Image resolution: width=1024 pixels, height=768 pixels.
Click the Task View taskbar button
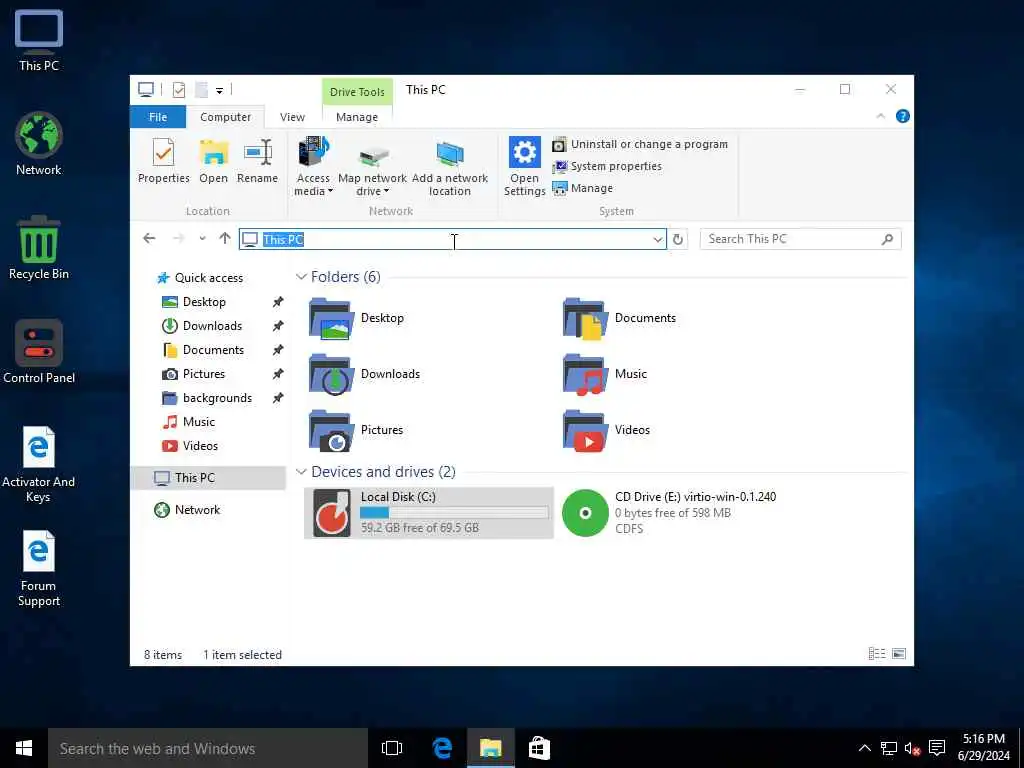[392, 748]
